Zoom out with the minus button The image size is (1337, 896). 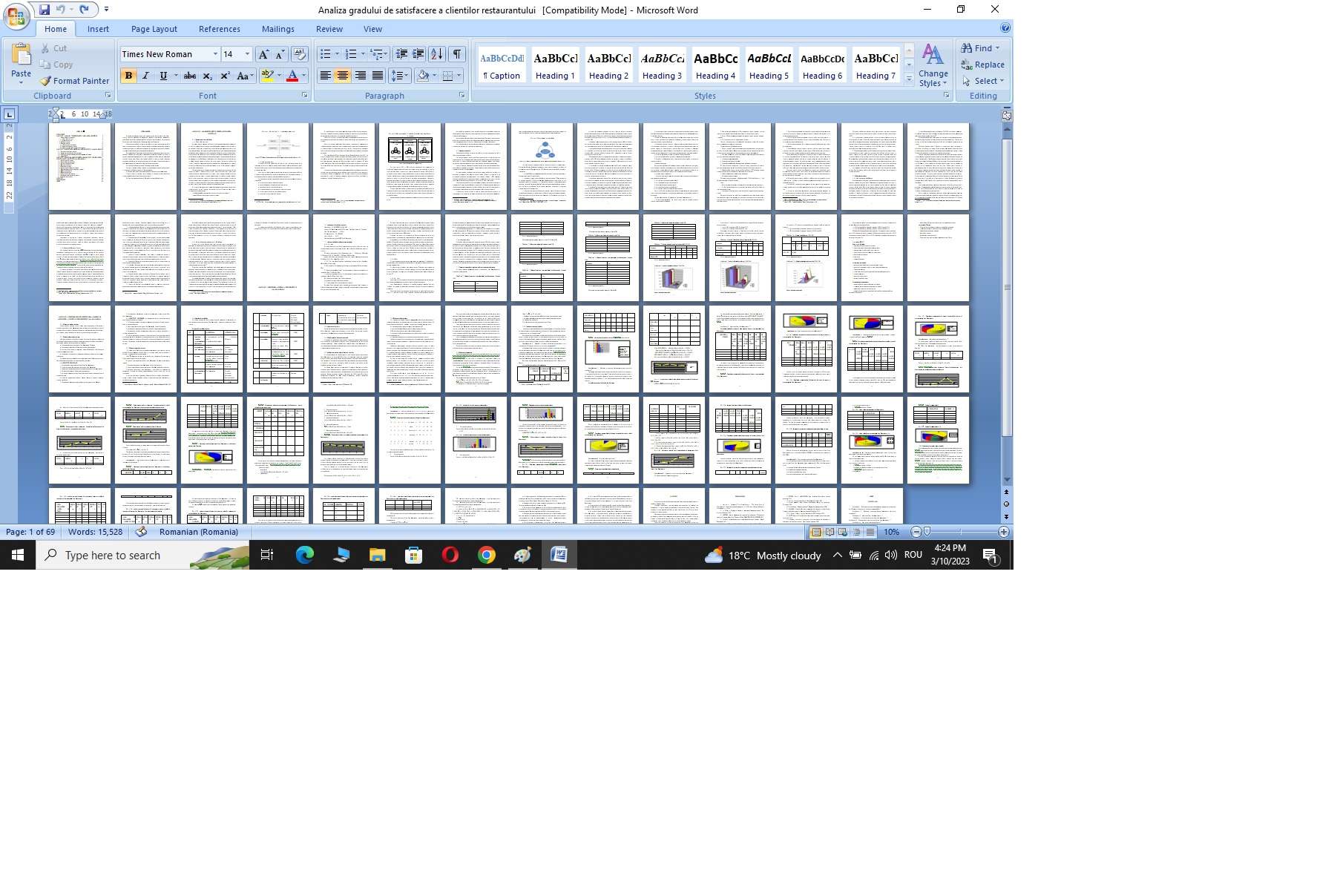[916, 532]
